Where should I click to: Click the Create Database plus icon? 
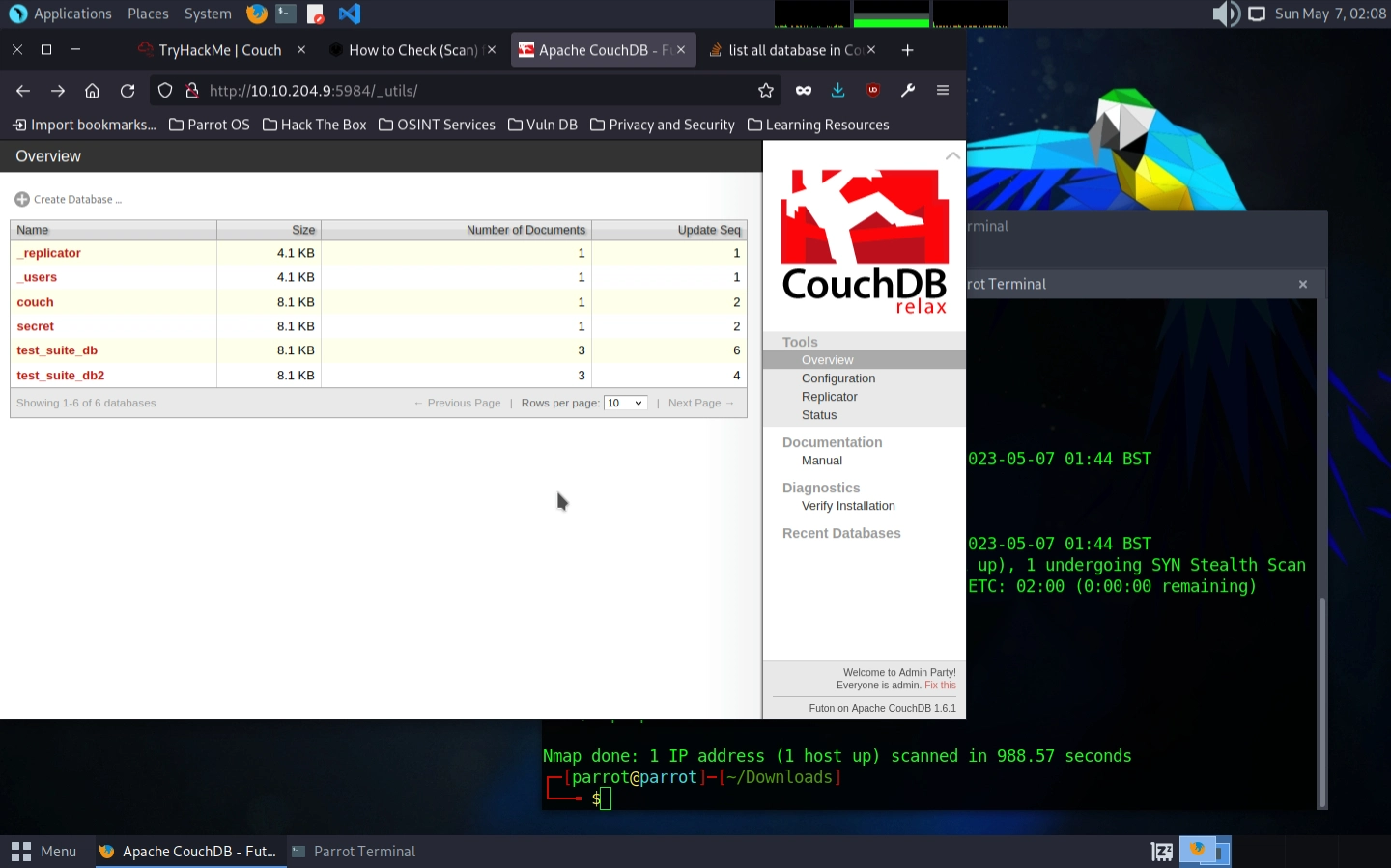coord(21,199)
